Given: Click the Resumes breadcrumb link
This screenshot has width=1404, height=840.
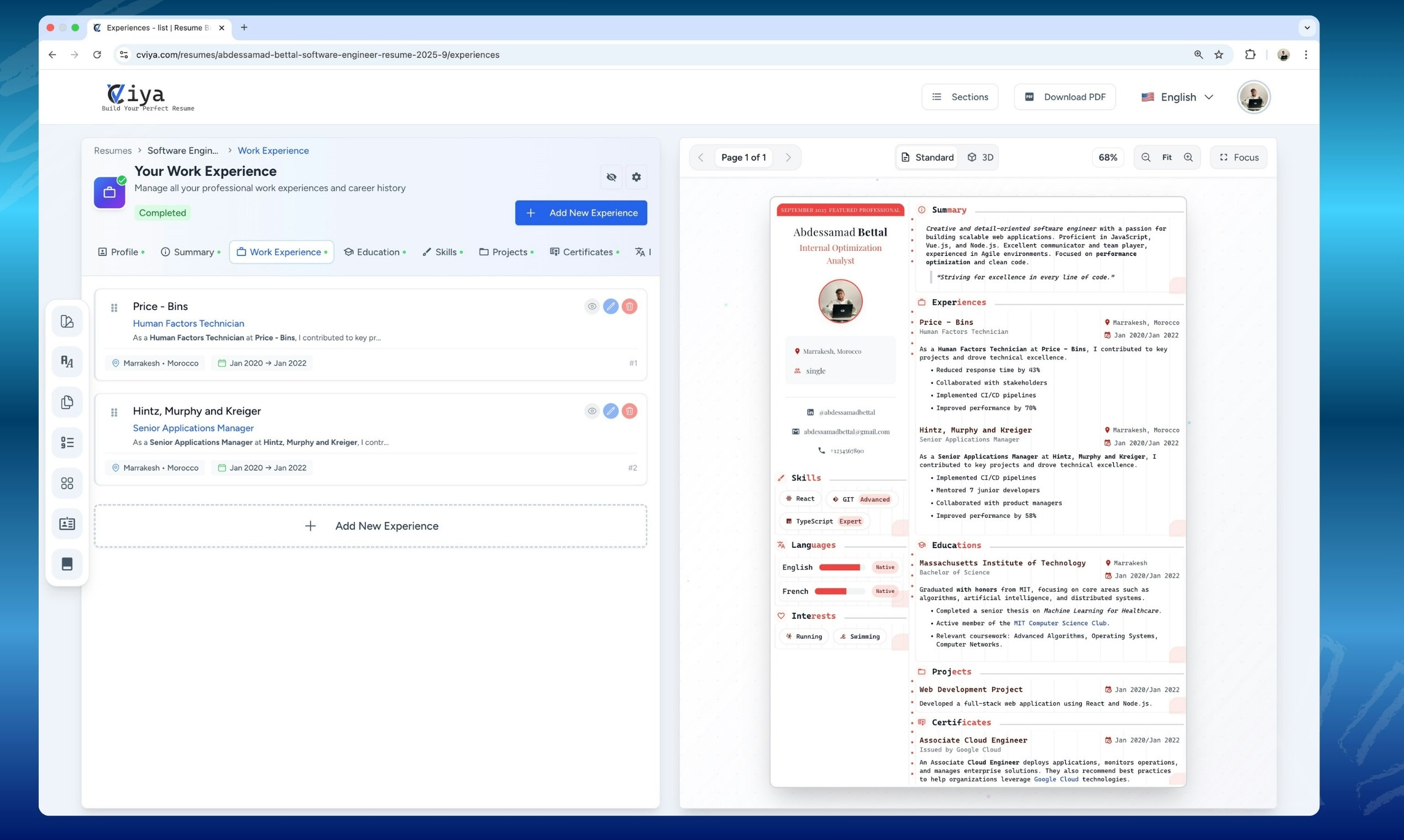Looking at the screenshot, I should tap(113, 150).
